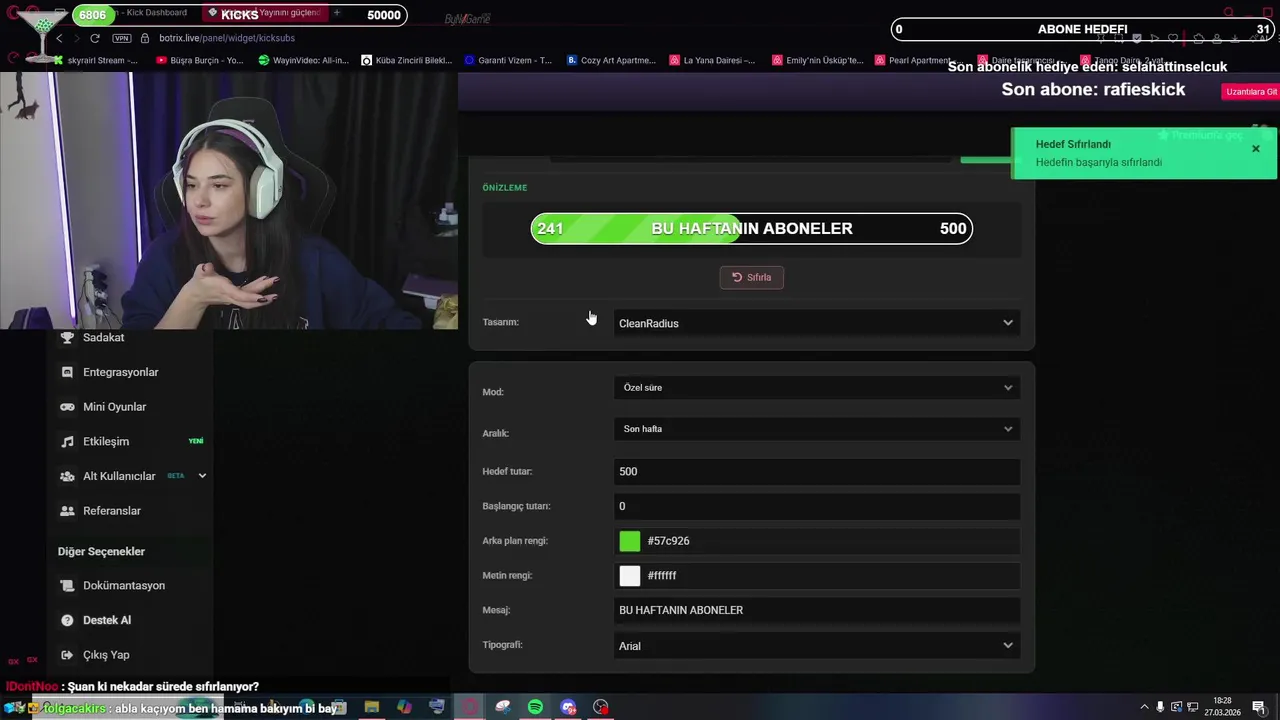Open Discord from the taskbar
The image size is (1280, 720).
568,707
